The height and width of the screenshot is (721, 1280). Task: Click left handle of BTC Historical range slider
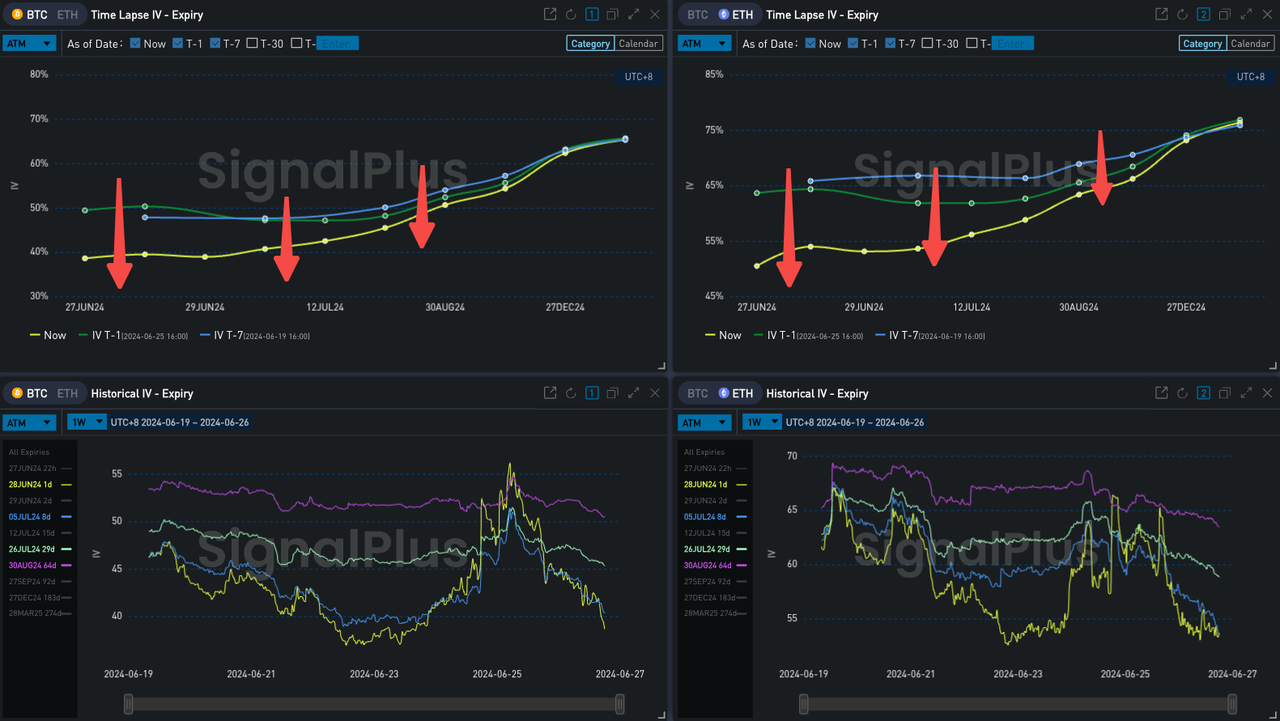[128, 705]
